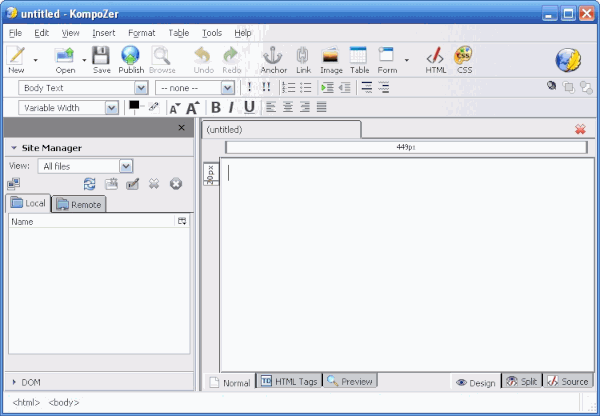Insert a Form from toolbar

pyautogui.click(x=387, y=60)
